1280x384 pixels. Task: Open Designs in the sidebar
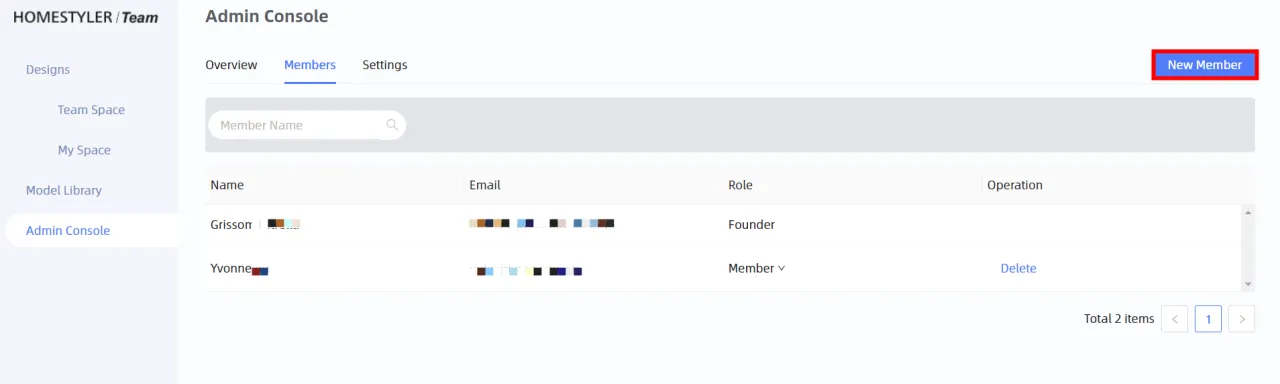point(48,70)
